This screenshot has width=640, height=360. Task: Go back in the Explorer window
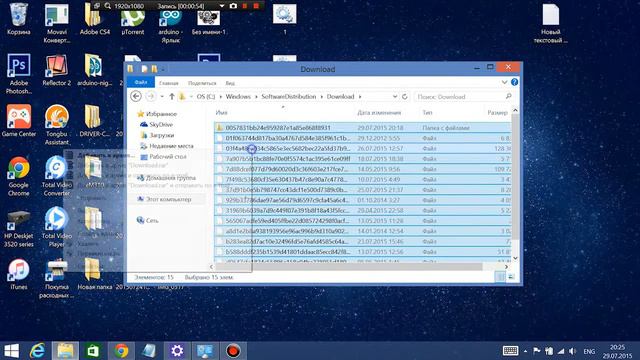pyautogui.click(x=136, y=96)
